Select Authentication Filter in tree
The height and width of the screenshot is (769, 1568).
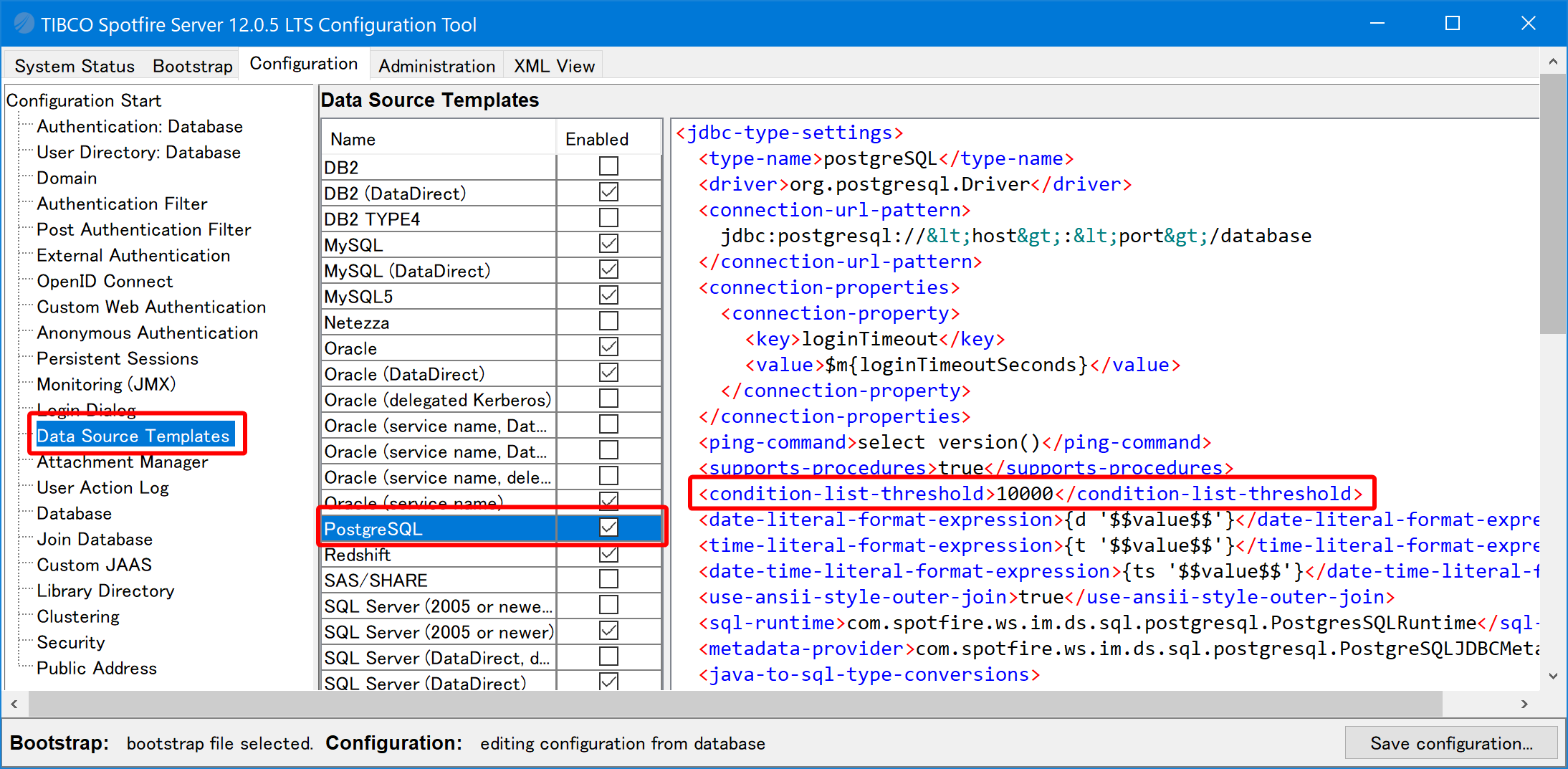pos(122,204)
